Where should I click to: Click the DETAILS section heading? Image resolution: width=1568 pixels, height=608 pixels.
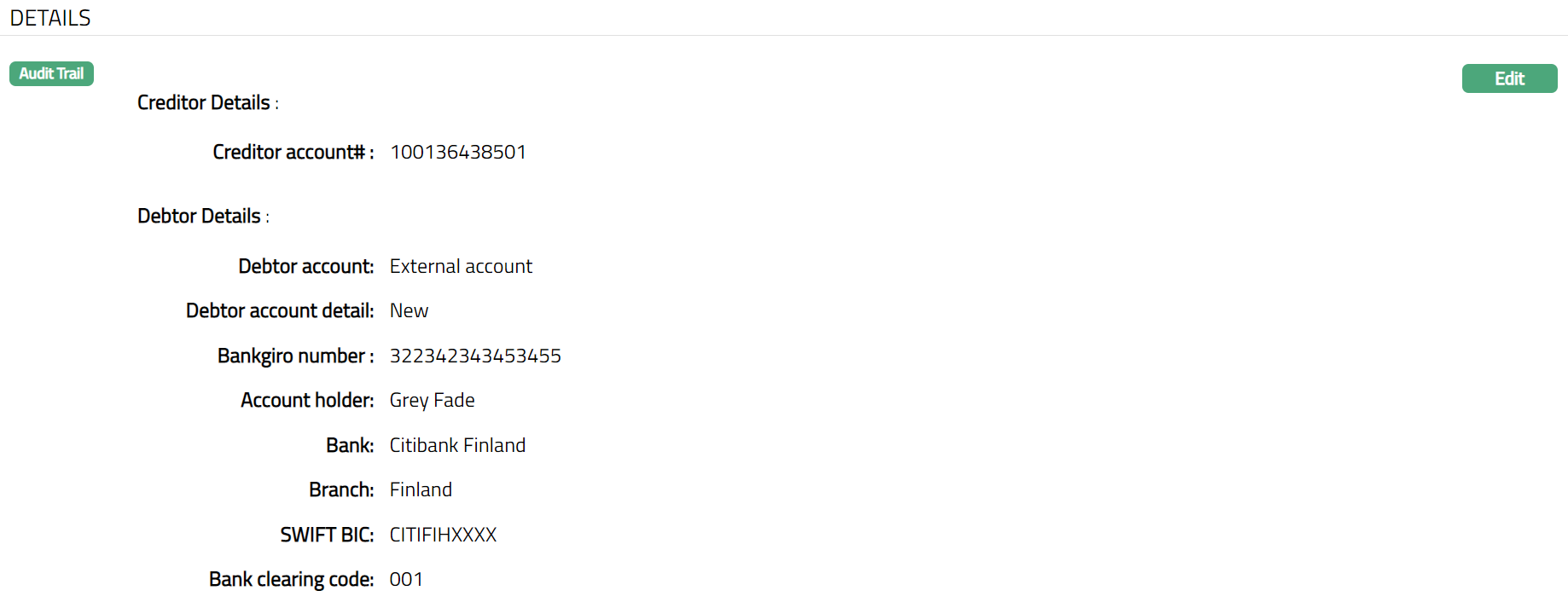click(50, 18)
